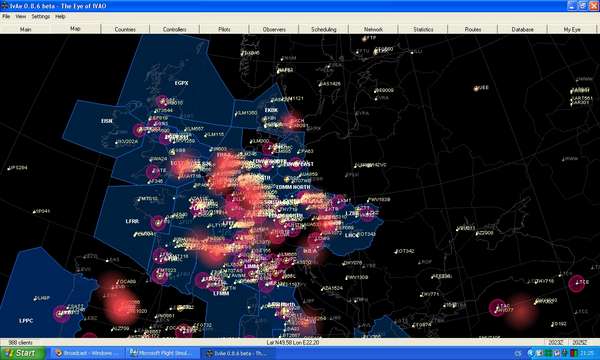
Task: Click the IvAe 0.8.6 beta taskbar button
Action: click(x=238, y=353)
